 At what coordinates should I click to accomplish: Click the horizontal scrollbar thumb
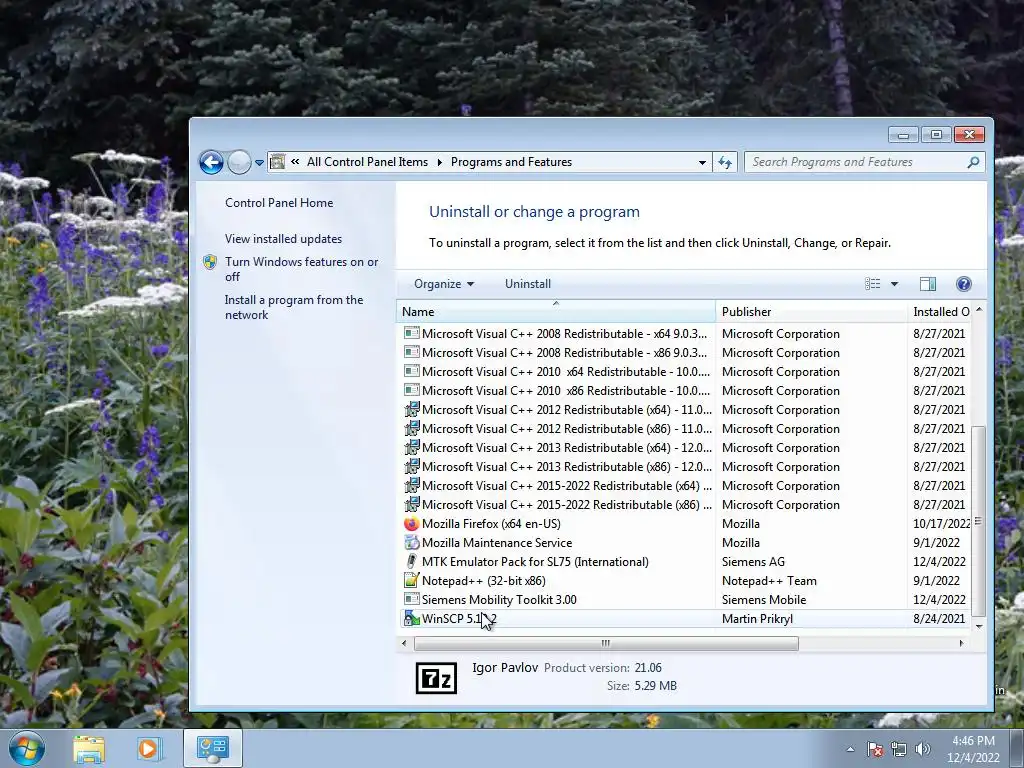pyautogui.click(x=606, y=643)
